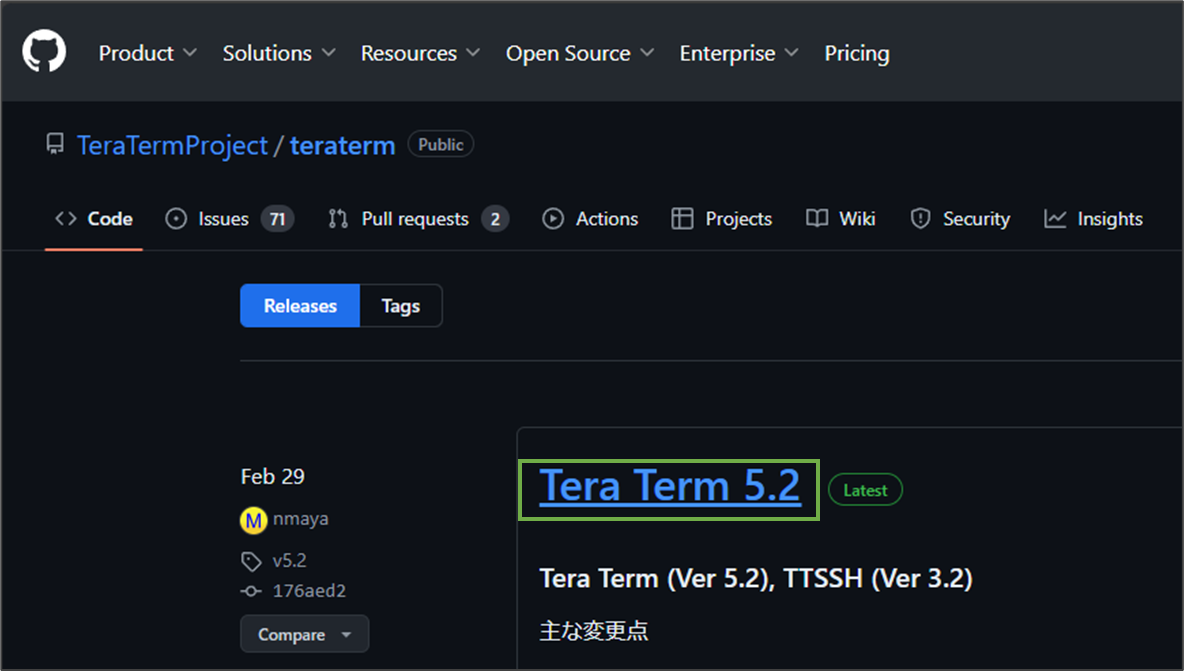Click the GitHub logo icon
1184x671 pixels.
click(x=44, y=51)
